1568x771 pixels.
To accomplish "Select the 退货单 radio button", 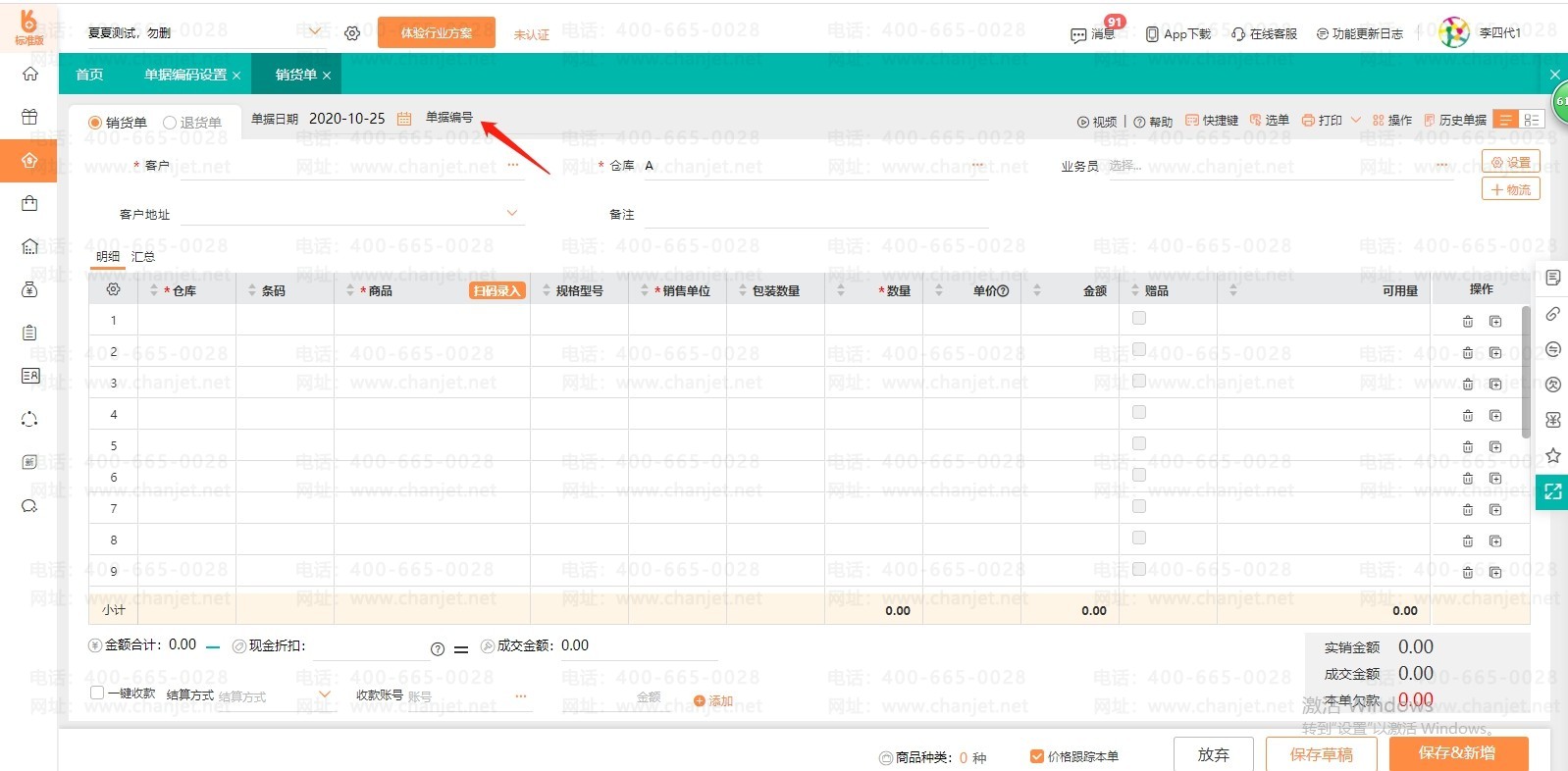I will (170, 123).
